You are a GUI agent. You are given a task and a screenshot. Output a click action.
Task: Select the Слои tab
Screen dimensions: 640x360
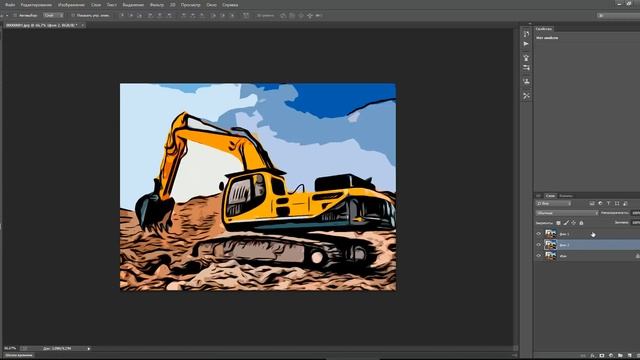[551, 196]
